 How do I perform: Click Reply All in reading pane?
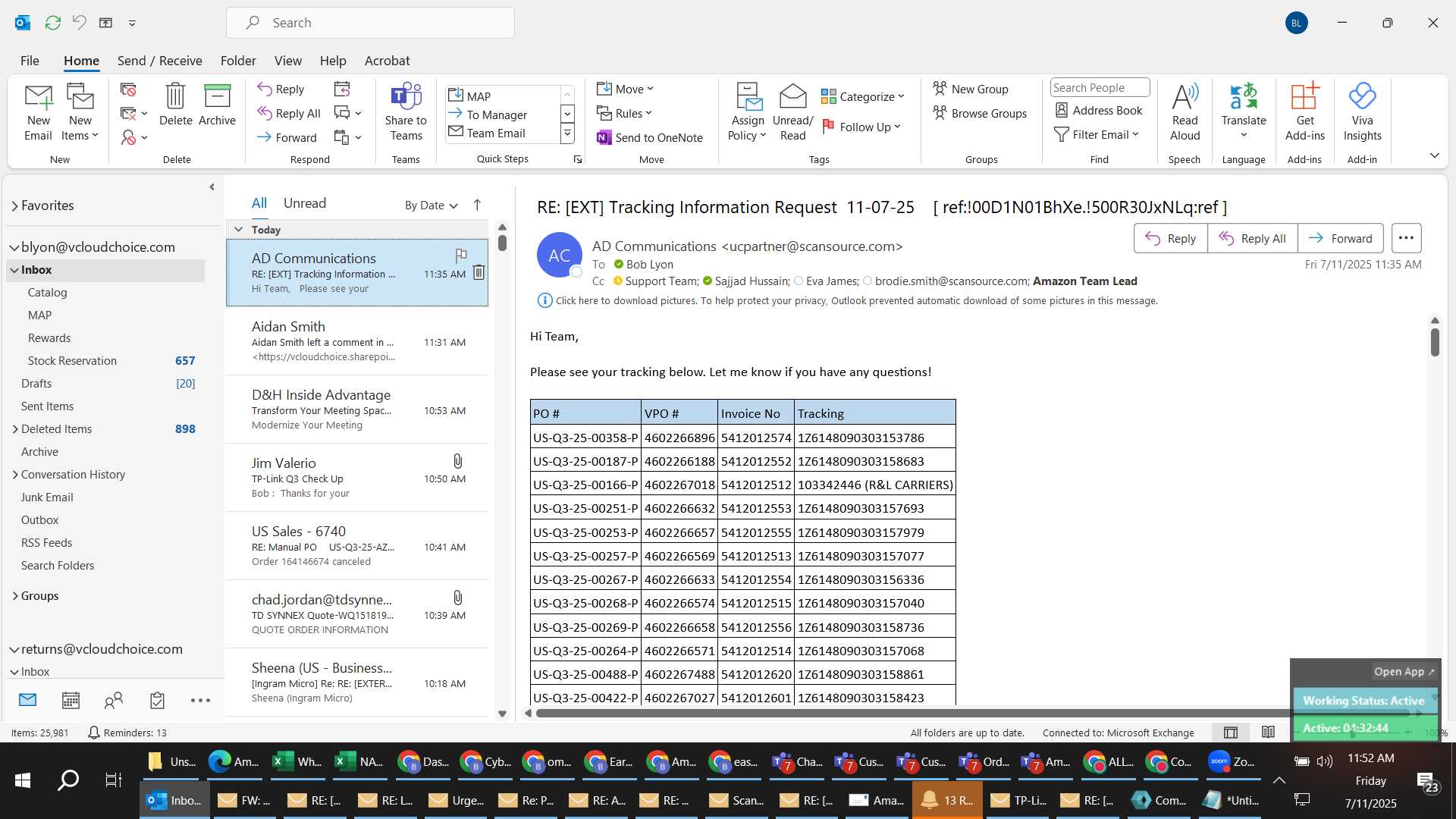point(1252,238)
